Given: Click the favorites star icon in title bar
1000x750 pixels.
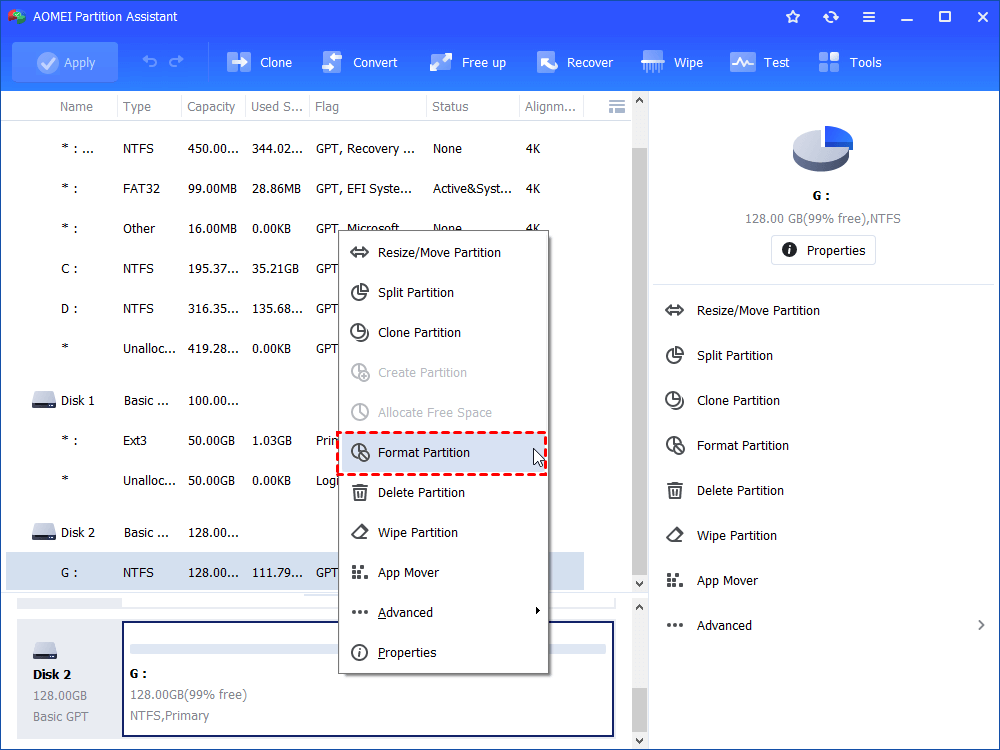Looking at the screenshot, I should pos(793,17).
